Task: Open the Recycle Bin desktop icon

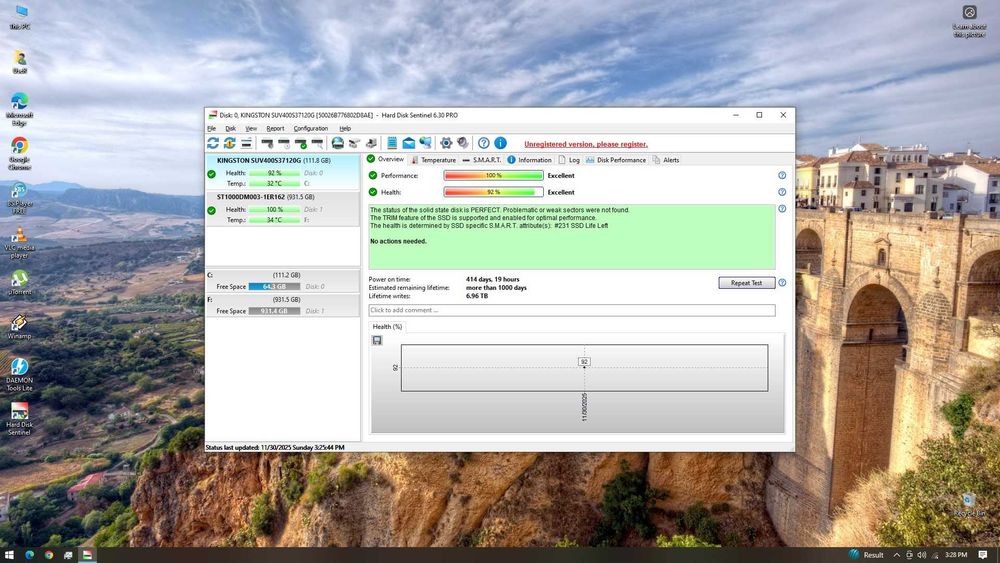Action: point(969,504)
